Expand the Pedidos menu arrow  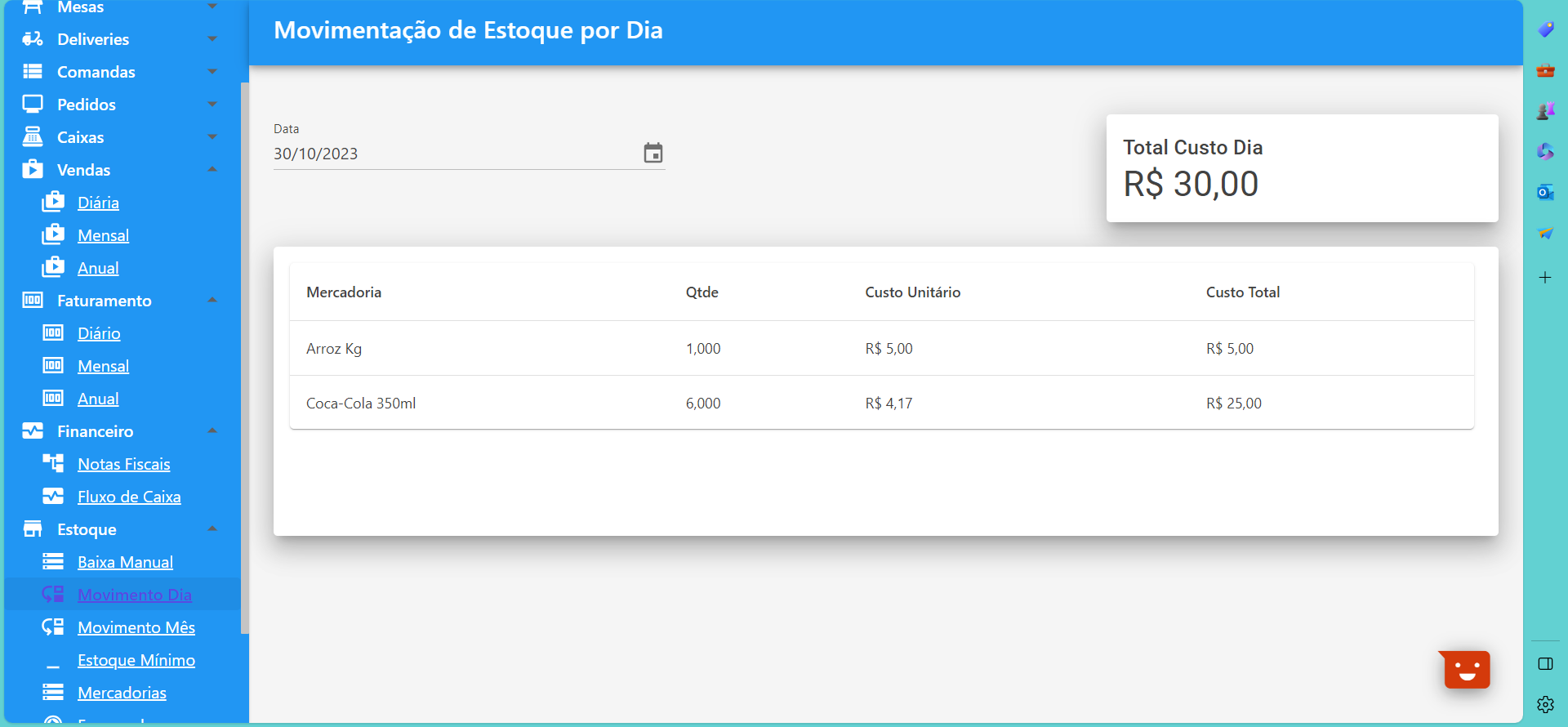pos(212,105)
